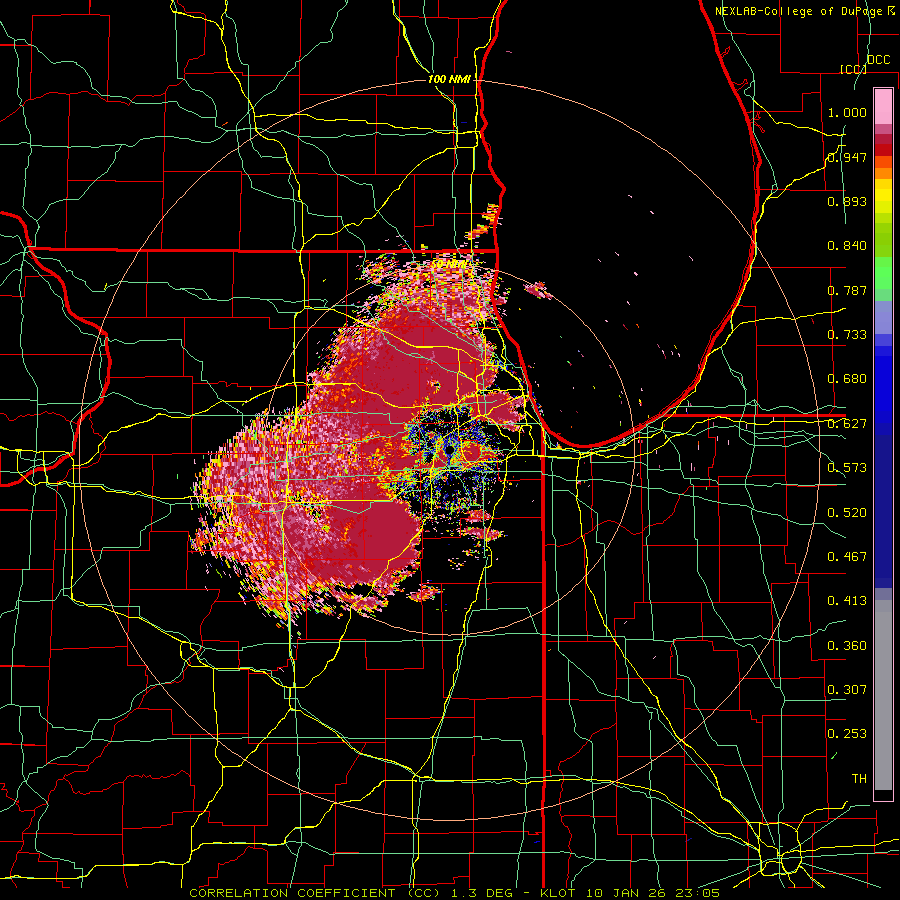Pick the periwinkle light-blue color bar segment

tap(883, 317)
